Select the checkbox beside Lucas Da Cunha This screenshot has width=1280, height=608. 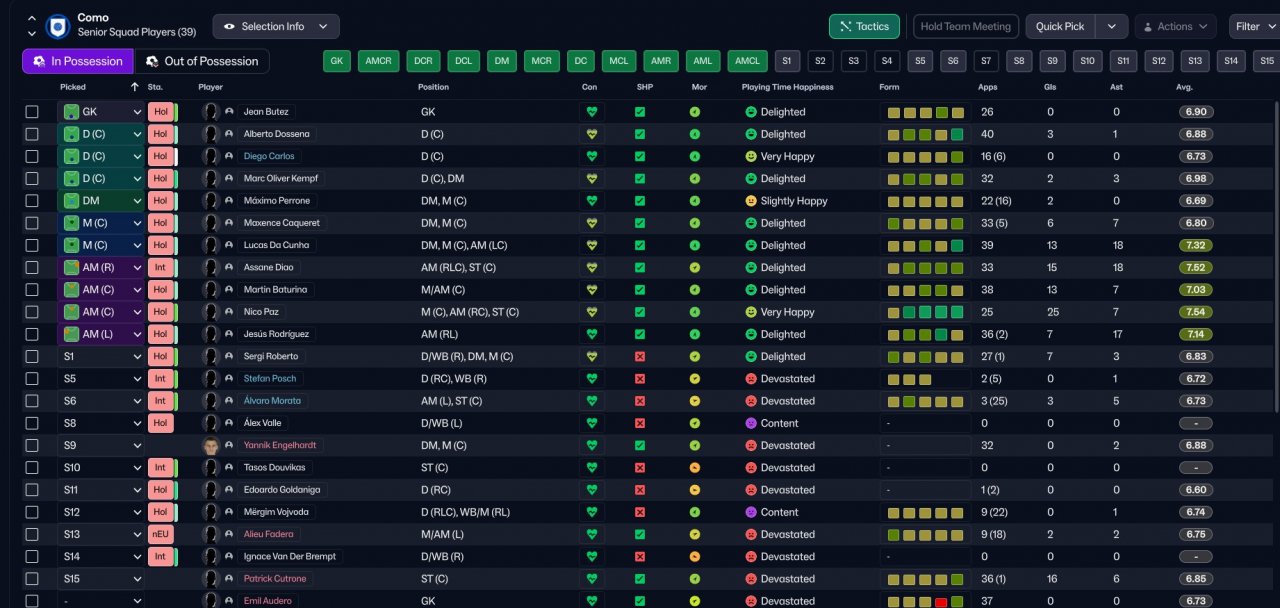click(32, 246)
